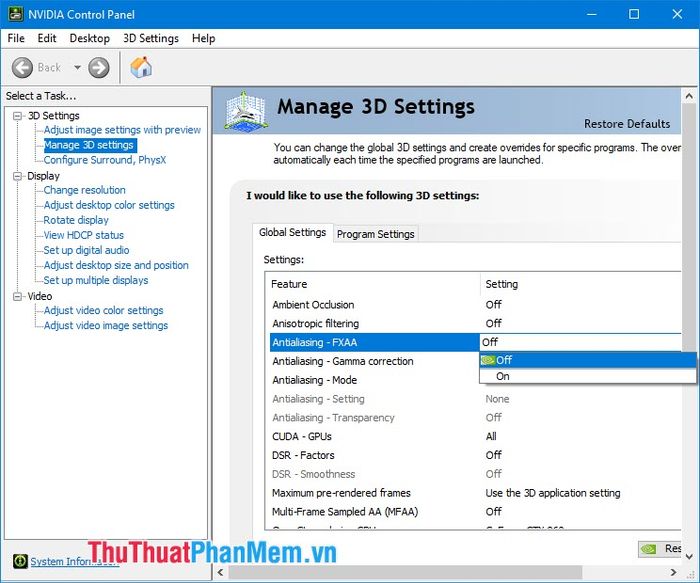Click the Setting column header
Image resolution: width=700 pixels, height=583 pixels.
[x=581, y=284]
